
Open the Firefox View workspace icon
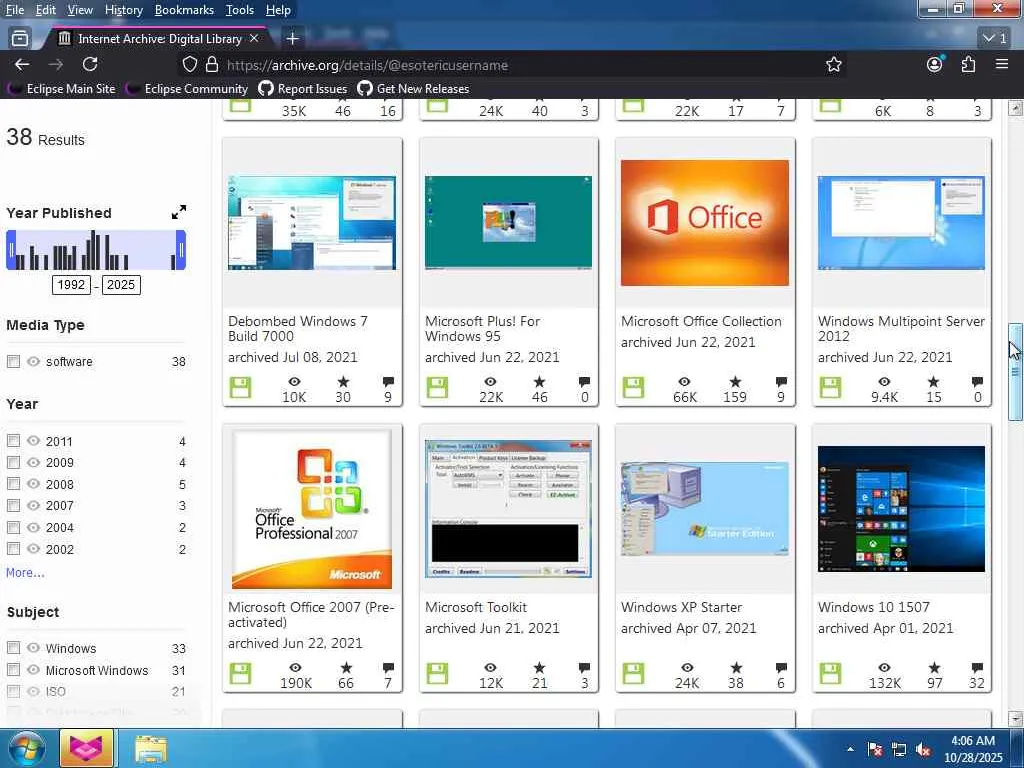click(x=20, y=39)
